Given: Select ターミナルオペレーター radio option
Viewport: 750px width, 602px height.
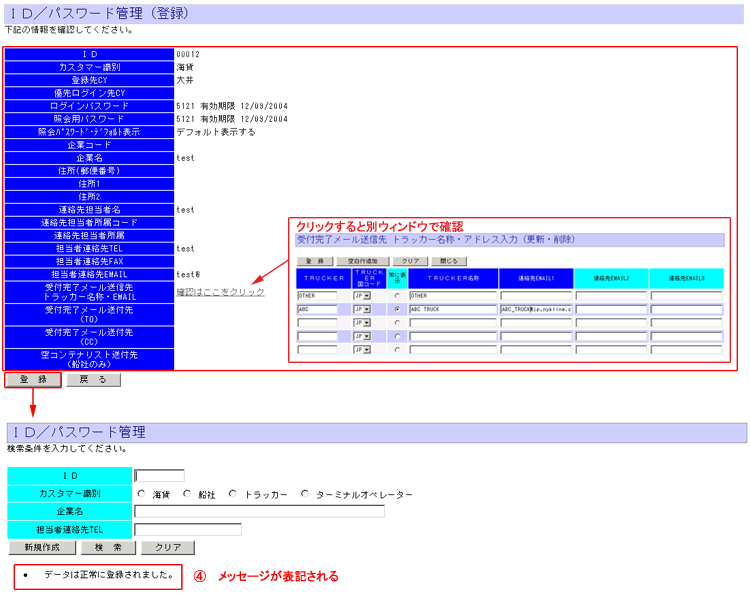Looking at the screenshot, I should pyautogui.click(x=305, y=494).
